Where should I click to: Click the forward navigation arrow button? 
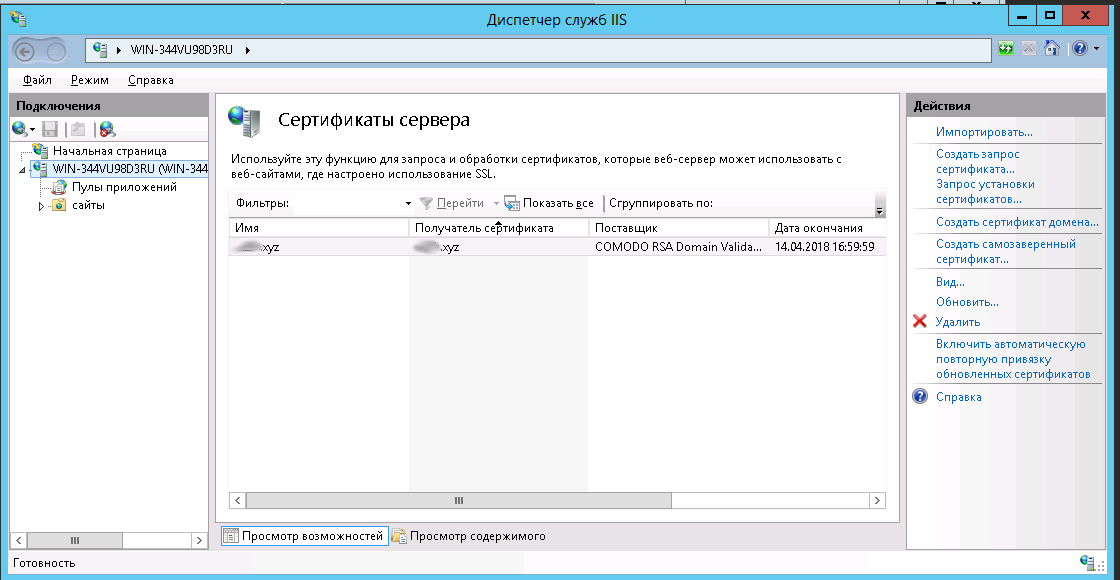coord(56,51)
